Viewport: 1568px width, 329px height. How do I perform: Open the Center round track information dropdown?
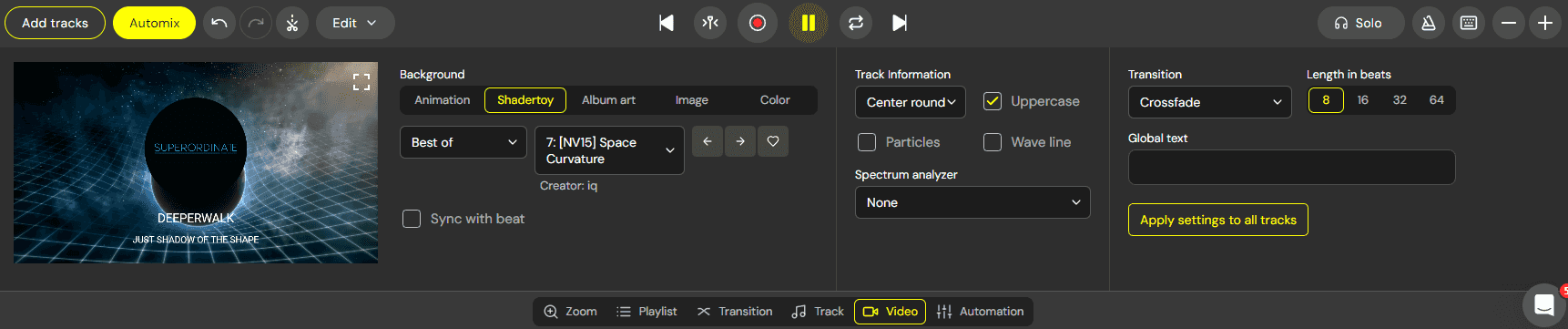[911, 102]
